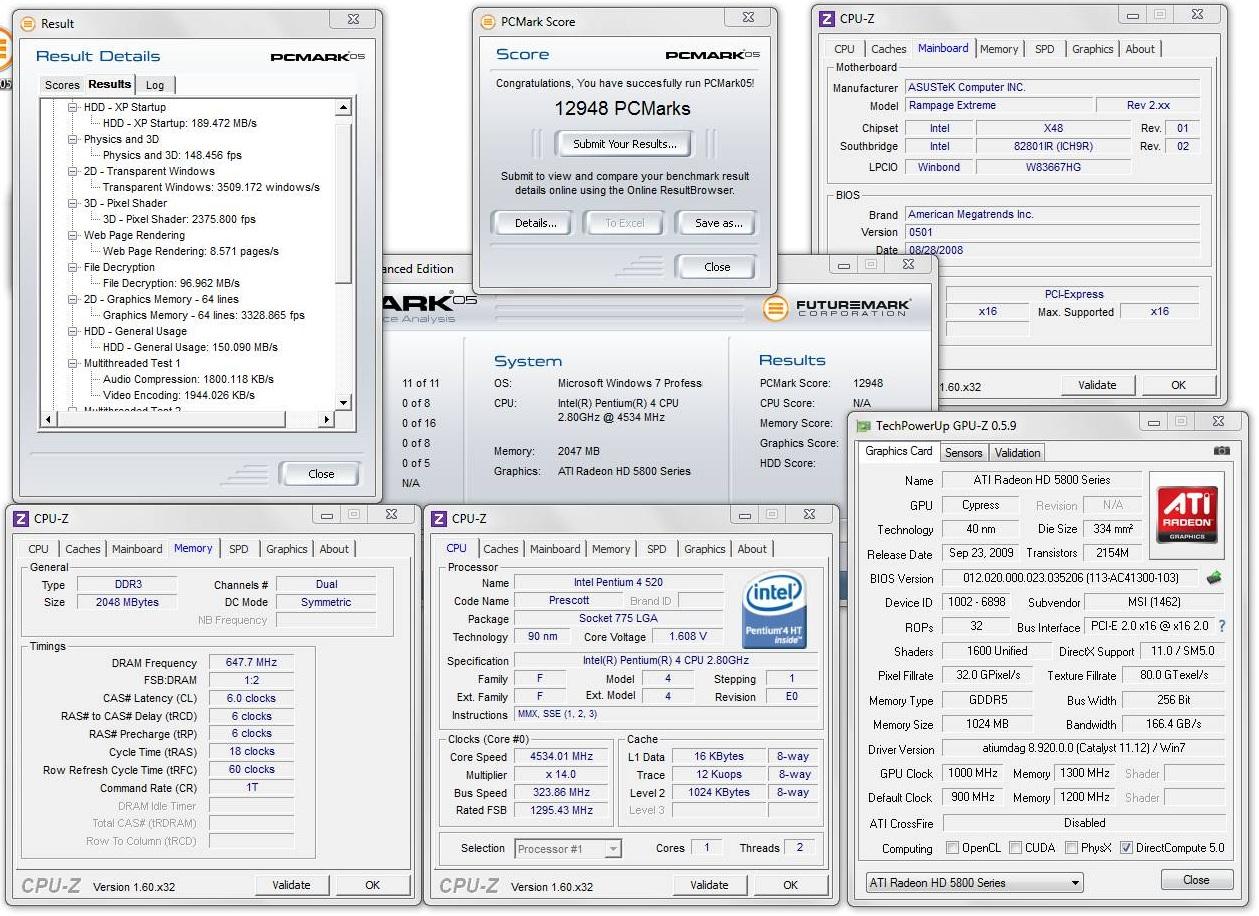Click Validate in CPU-Z Mainboard window

click(1097, 385)
